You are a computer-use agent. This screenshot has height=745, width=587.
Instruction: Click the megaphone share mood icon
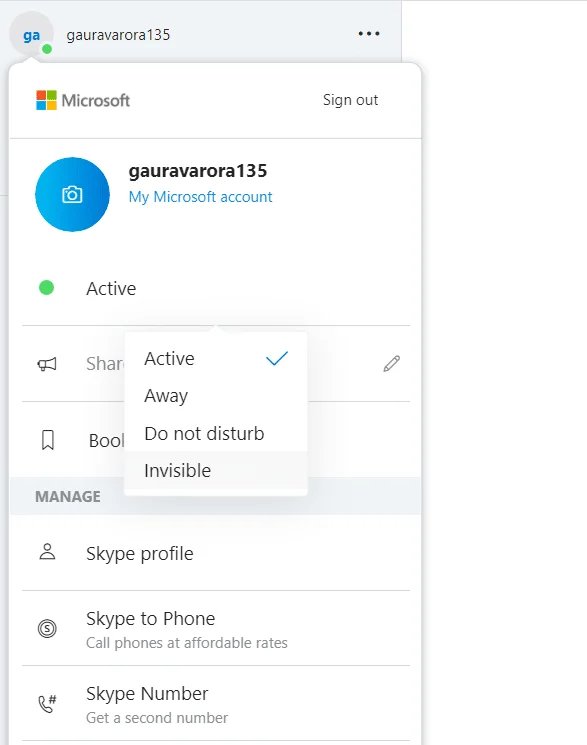pyautogui.click(x=47, y=364)
